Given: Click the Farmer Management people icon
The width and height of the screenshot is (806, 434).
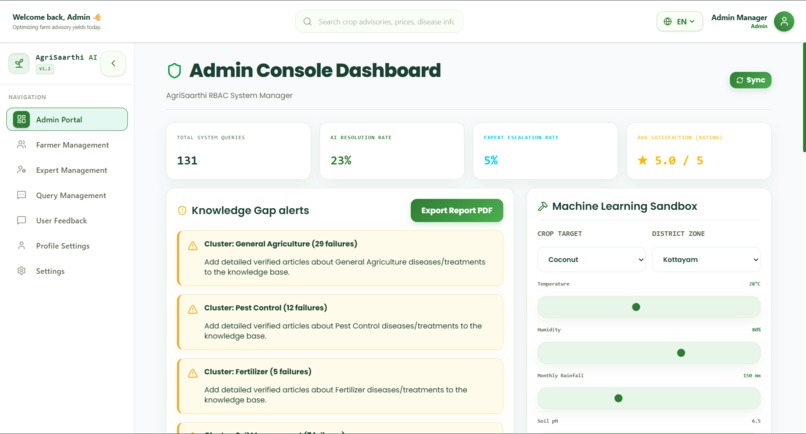Looking at the screenshot, I should pos(21,144).
